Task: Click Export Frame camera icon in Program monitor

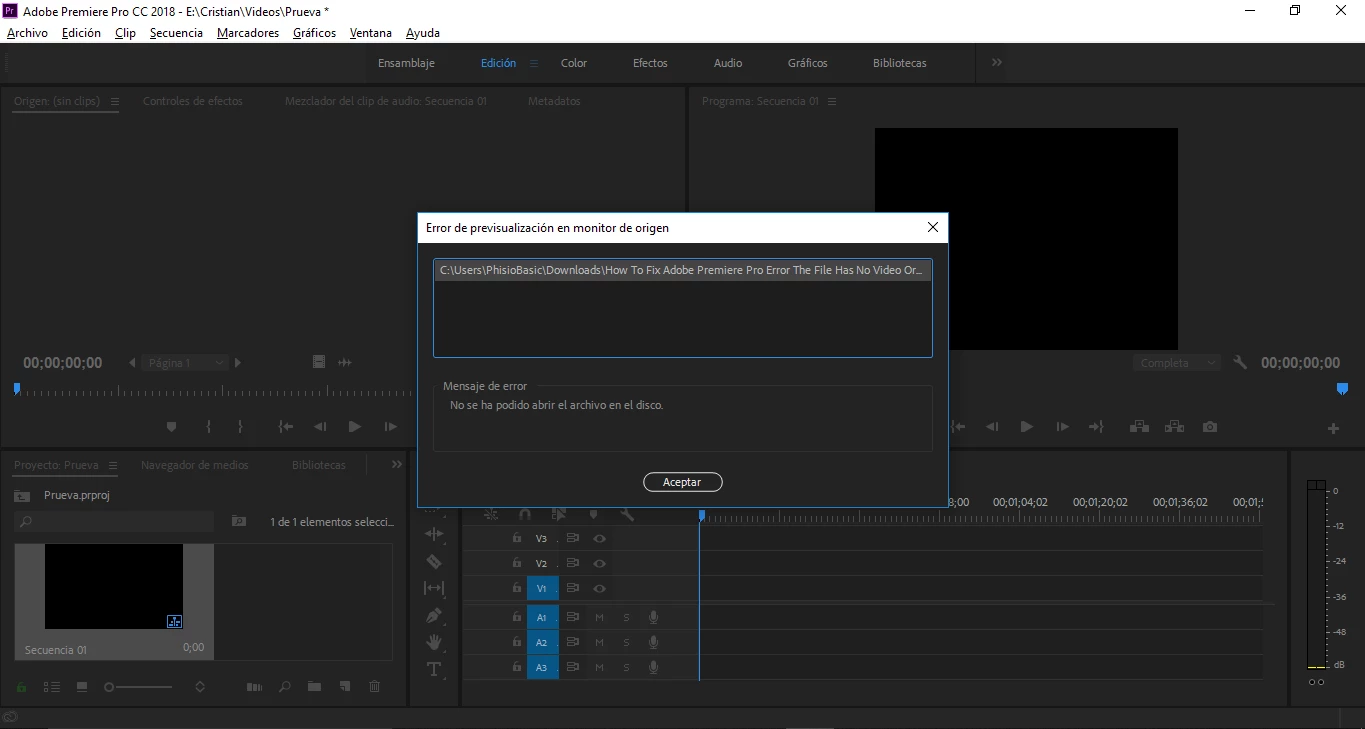Action: tap(1210, 427)
